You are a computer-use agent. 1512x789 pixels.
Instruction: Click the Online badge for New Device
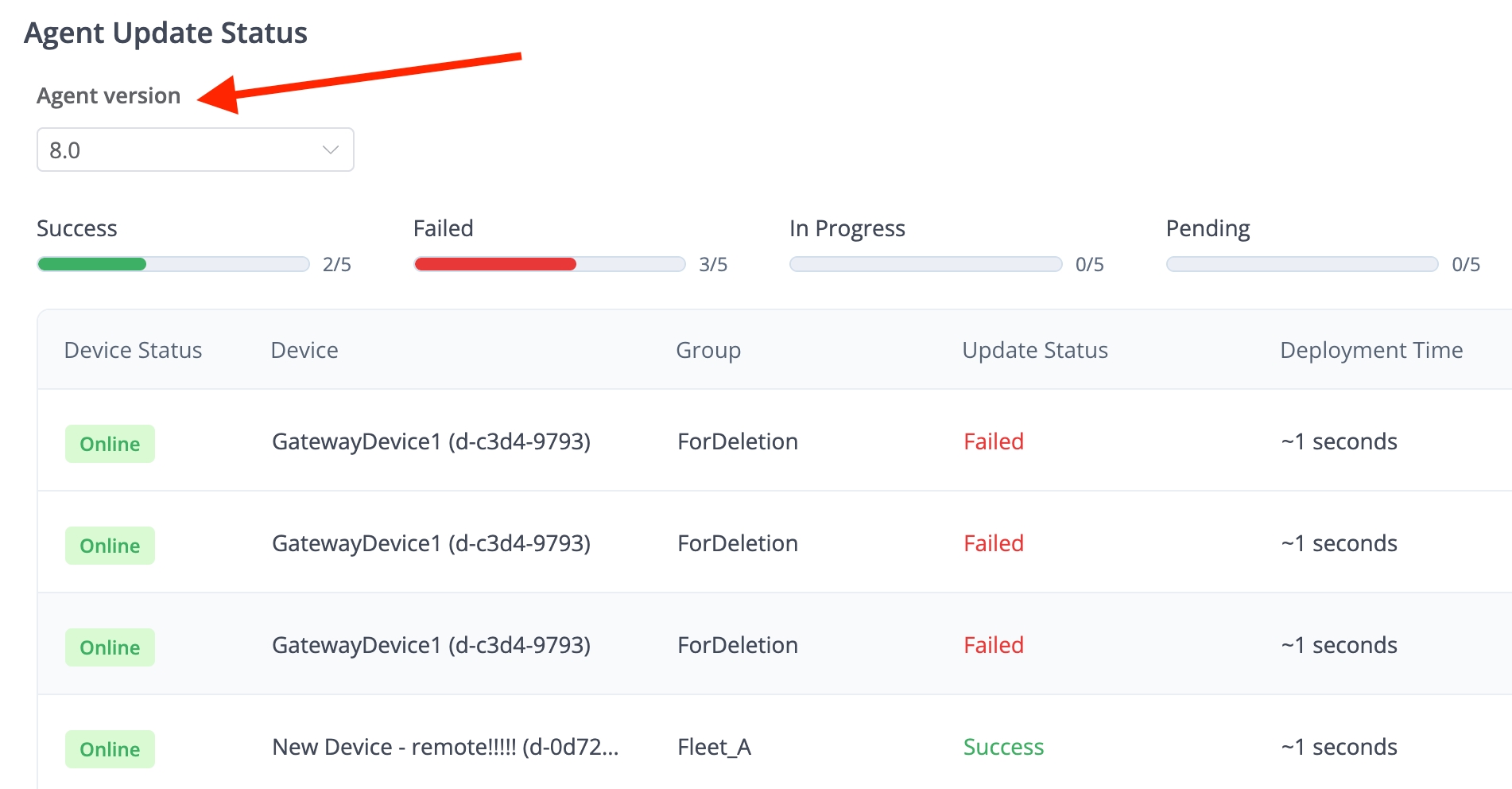pos(110,748)
